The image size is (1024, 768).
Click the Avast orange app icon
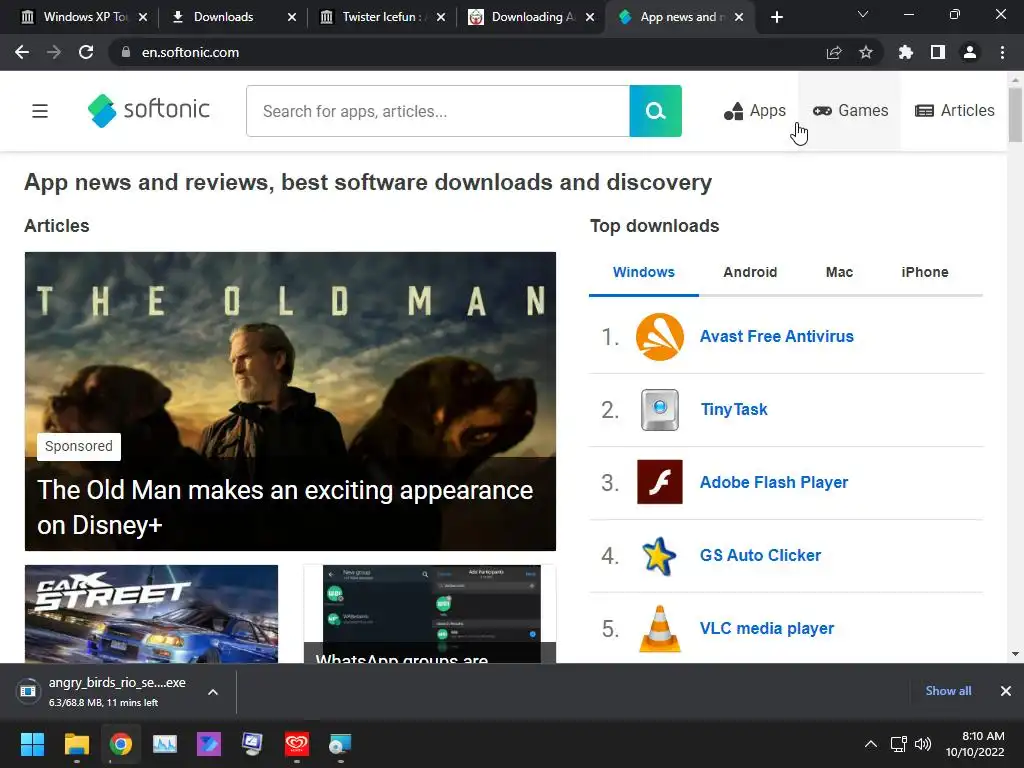click(x=660, y=337)
